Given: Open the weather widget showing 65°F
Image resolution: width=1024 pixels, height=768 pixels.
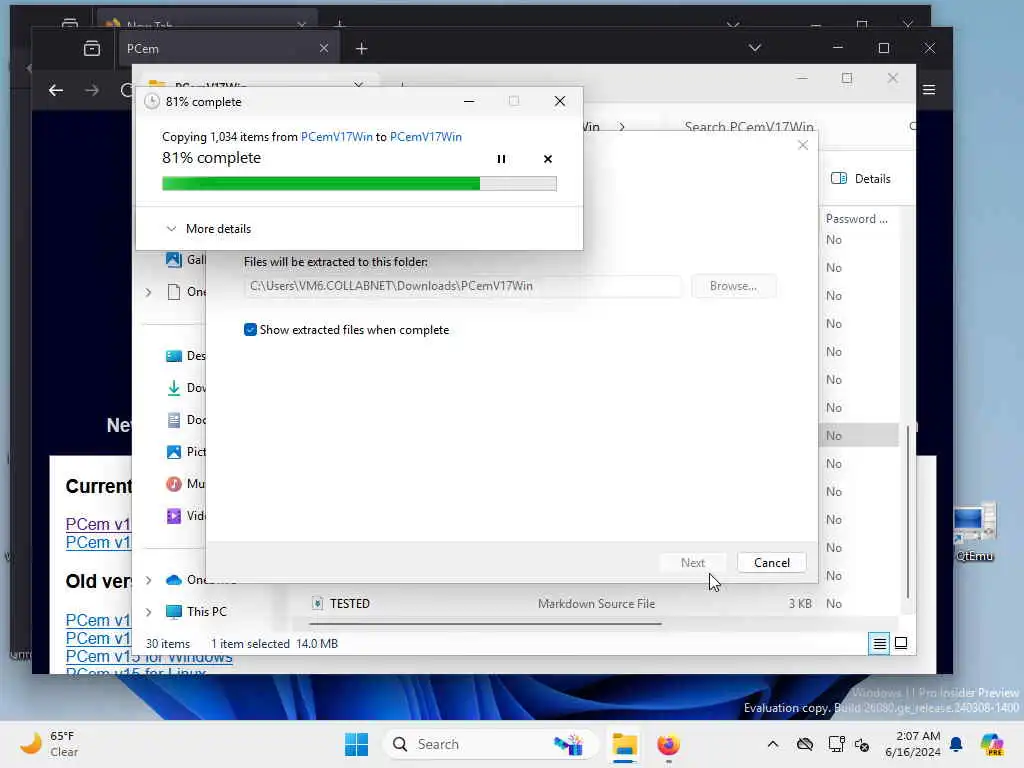Looking at the screenshot, I should click(x=49, y=744).
